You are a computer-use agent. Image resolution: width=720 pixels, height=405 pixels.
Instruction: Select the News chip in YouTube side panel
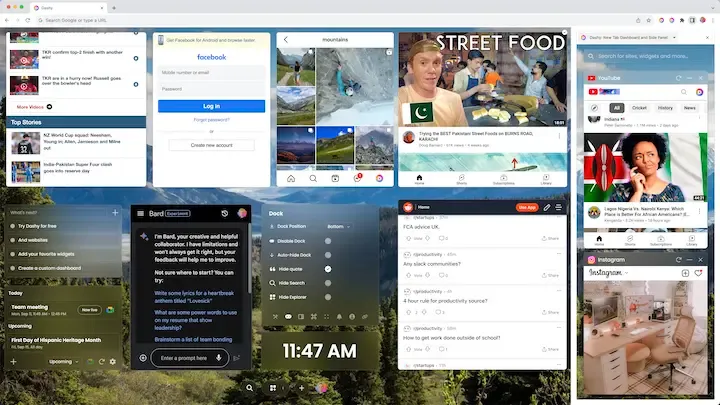(690, 108)
